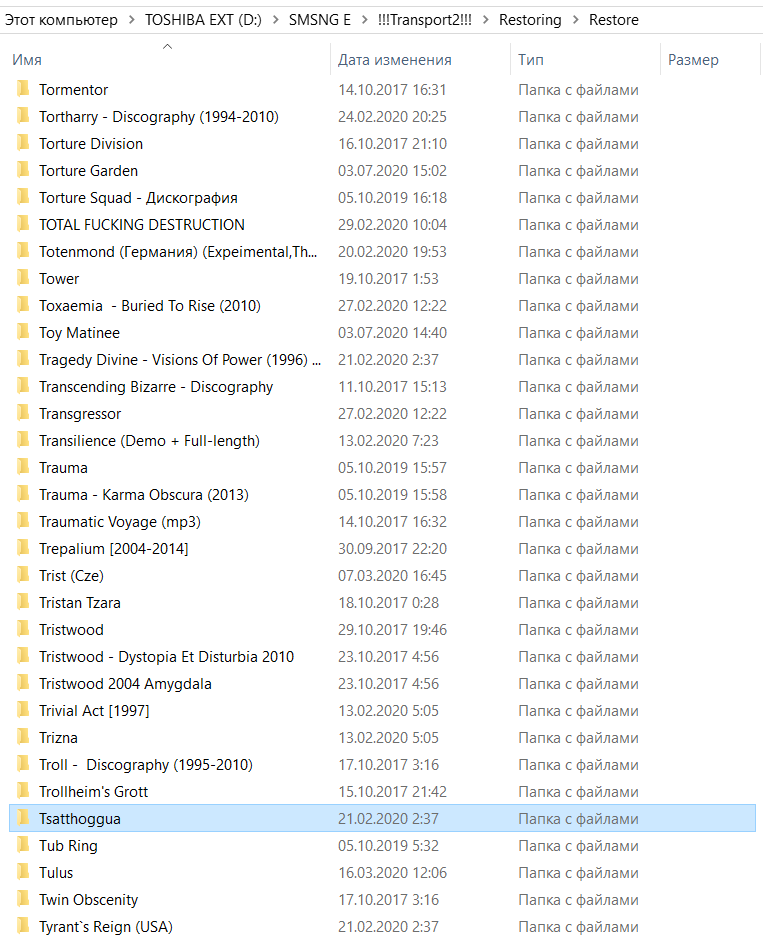The width and height of the screenshot is (763, 949).
Task: Click the Torture Division folder icon
Action: tap(23, 143)
